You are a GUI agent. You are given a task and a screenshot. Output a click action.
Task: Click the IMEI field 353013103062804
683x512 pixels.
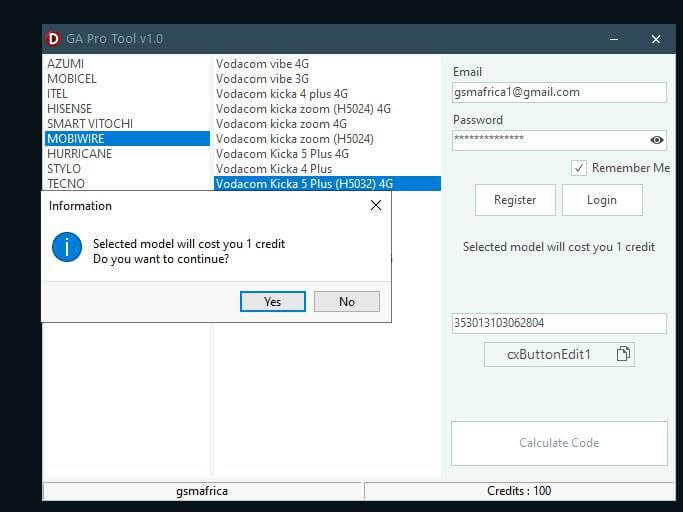[559, 323]
